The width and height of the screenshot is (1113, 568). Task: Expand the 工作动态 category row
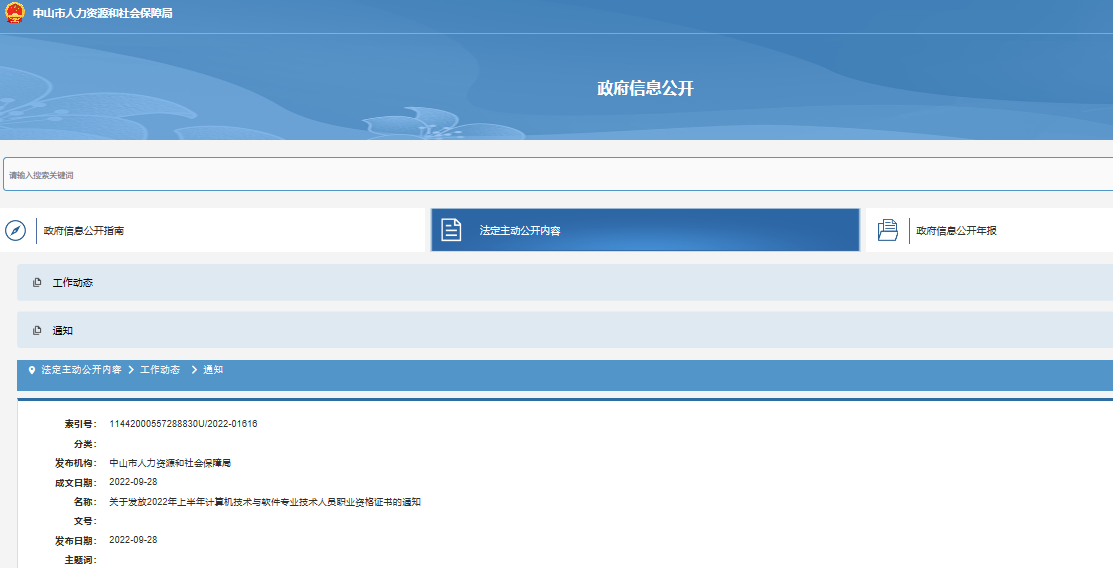point(565,283)
